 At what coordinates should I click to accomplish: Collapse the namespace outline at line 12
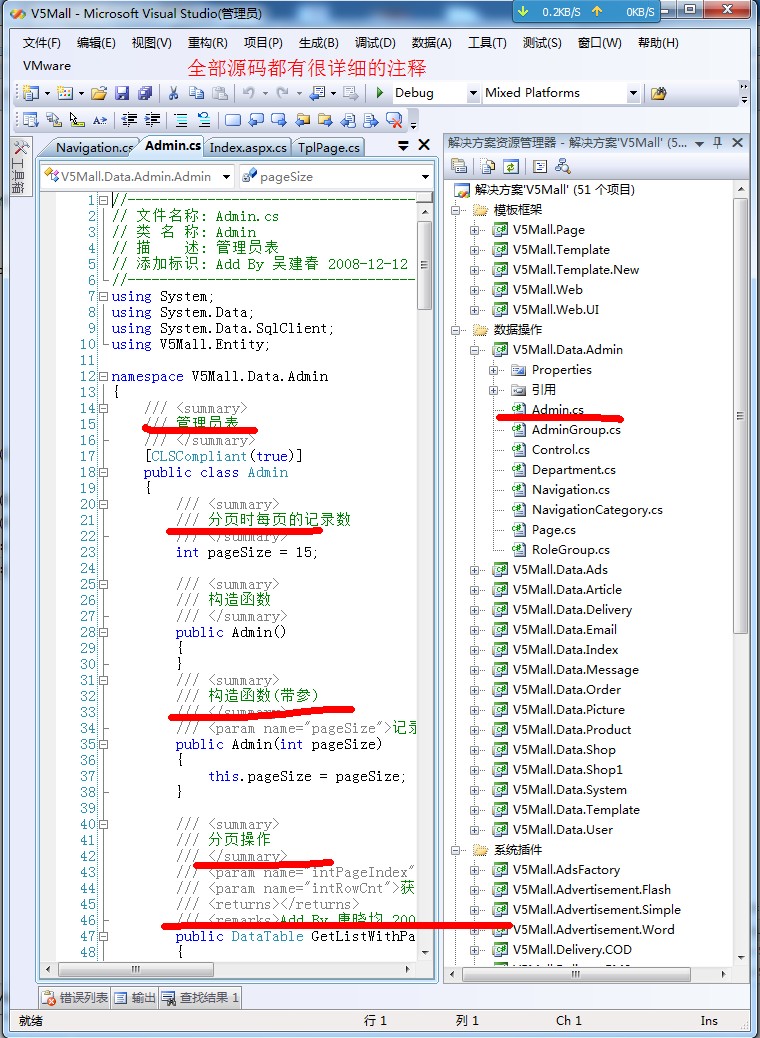(103, 376)
